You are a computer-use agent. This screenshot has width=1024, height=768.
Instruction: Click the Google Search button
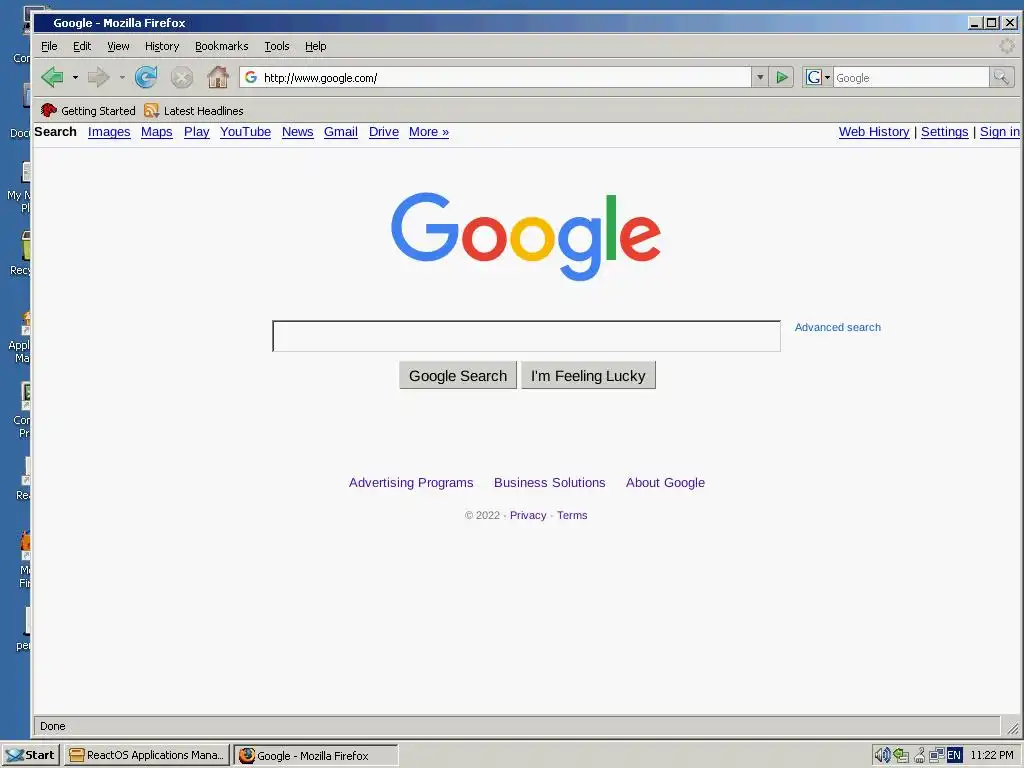(458, 376)
